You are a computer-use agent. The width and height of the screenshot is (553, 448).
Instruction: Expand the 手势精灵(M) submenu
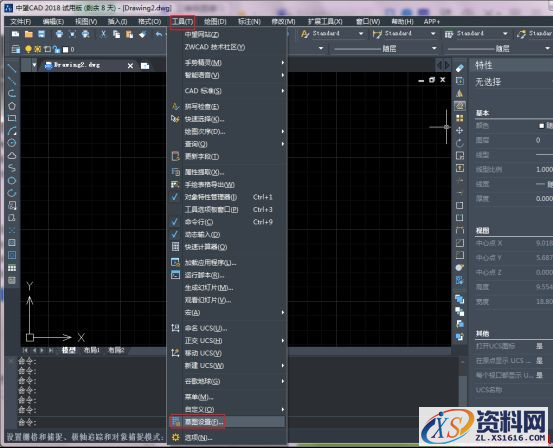[227, 63]
